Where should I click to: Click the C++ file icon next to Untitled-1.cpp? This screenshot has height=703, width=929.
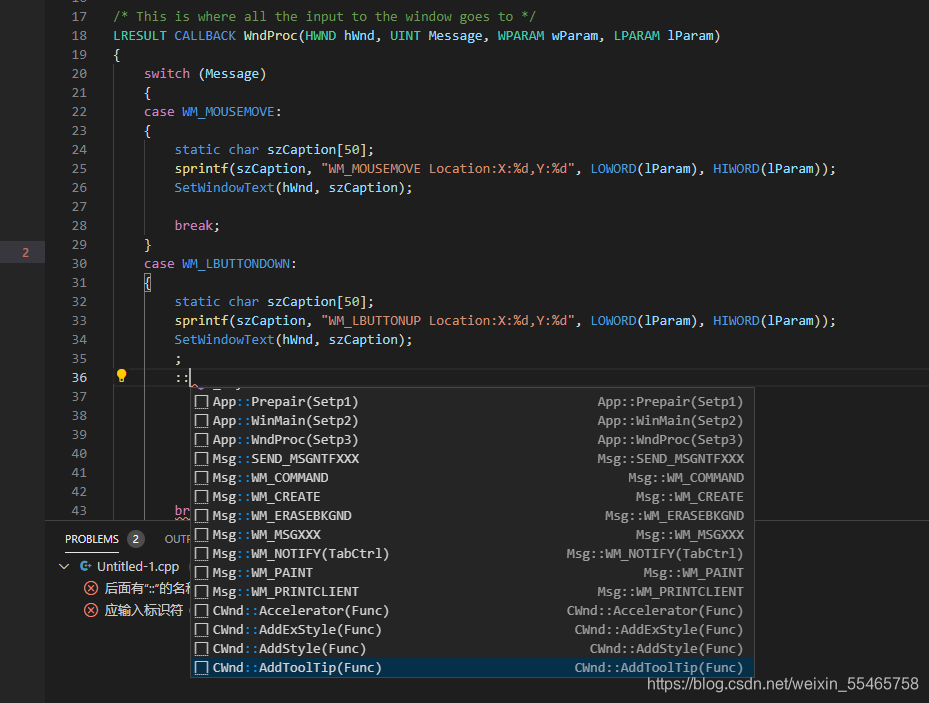[85, 566]
